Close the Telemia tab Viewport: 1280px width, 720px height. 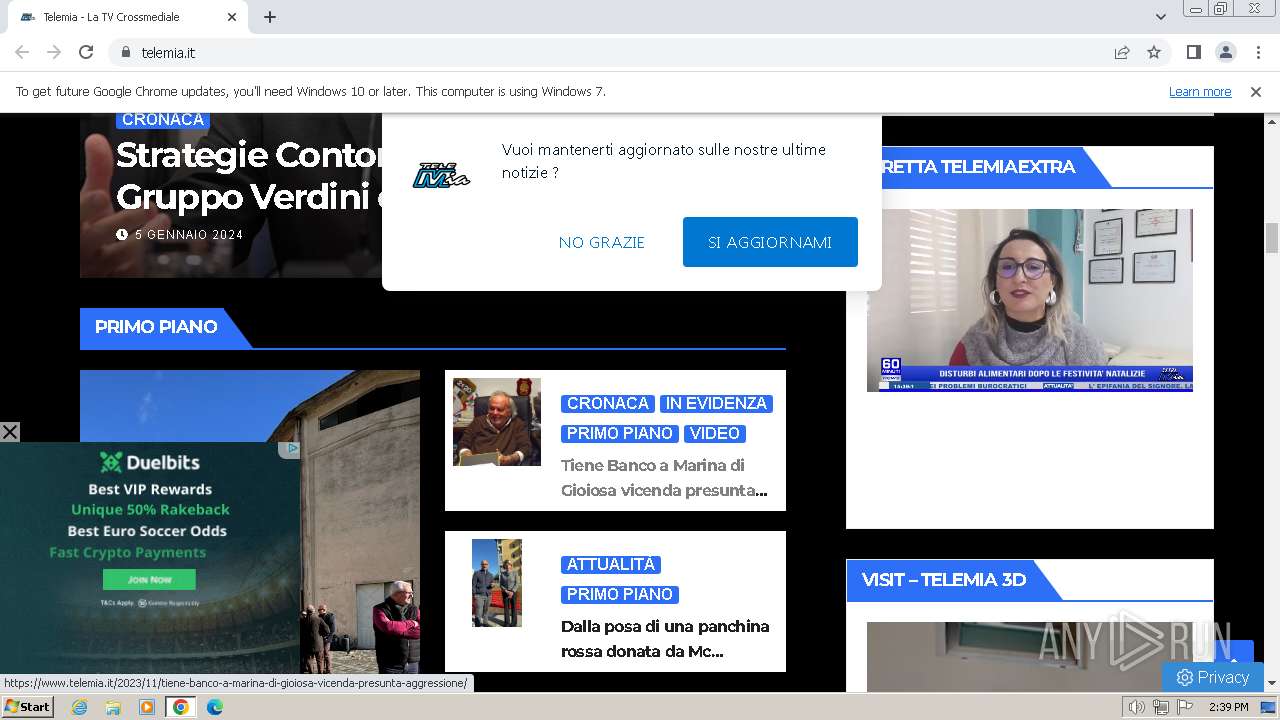click(x=232, y=17)
